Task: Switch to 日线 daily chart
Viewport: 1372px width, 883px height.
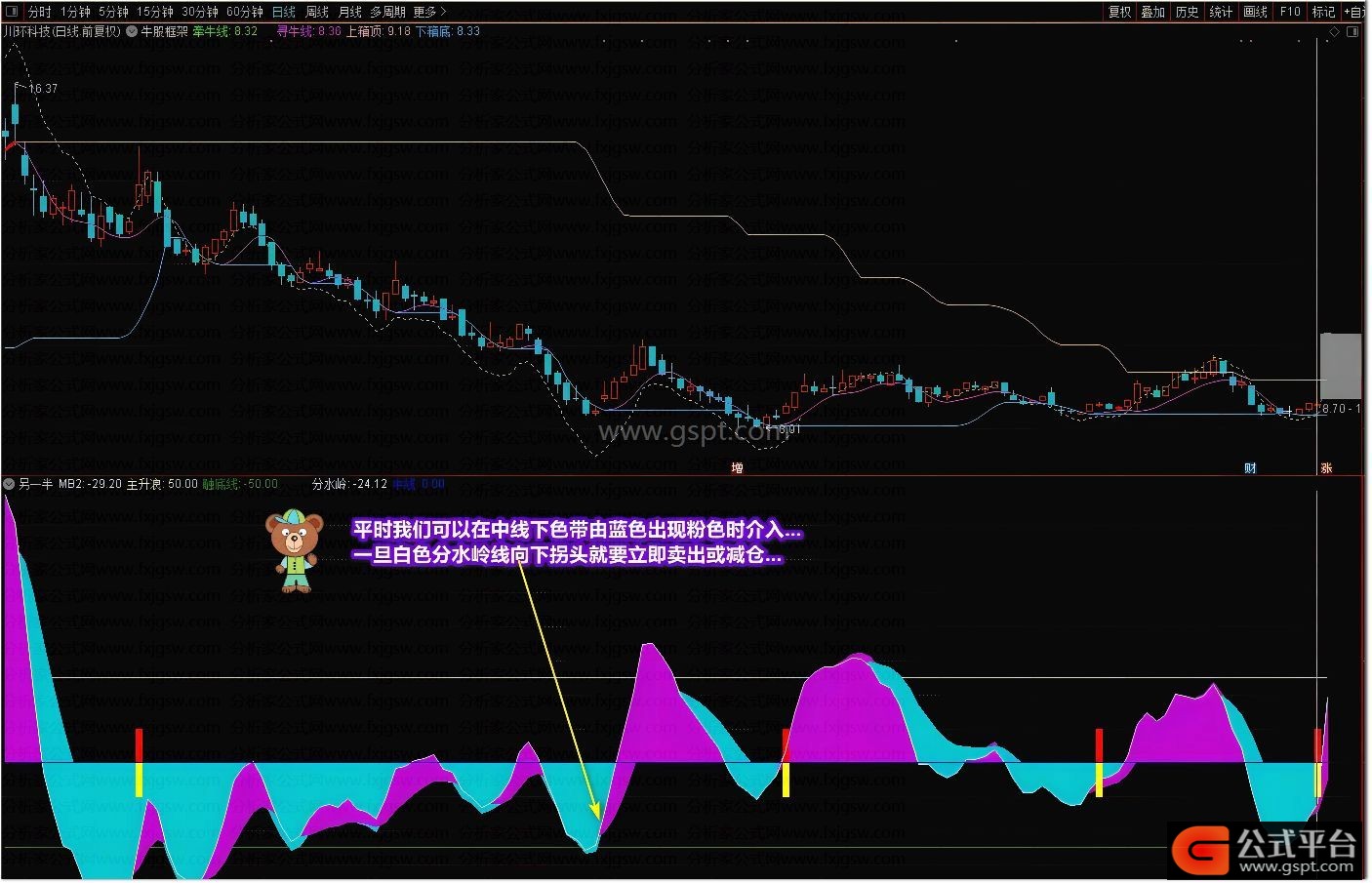Action: point(284,12)
